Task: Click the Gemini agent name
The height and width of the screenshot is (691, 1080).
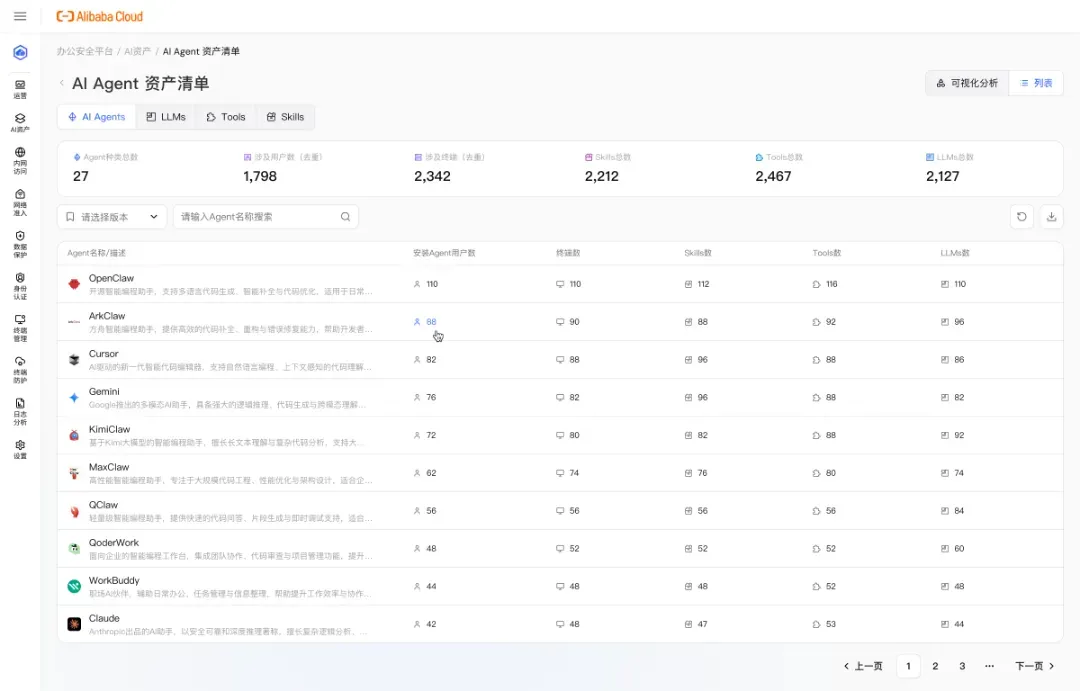Action: (104, 392)
